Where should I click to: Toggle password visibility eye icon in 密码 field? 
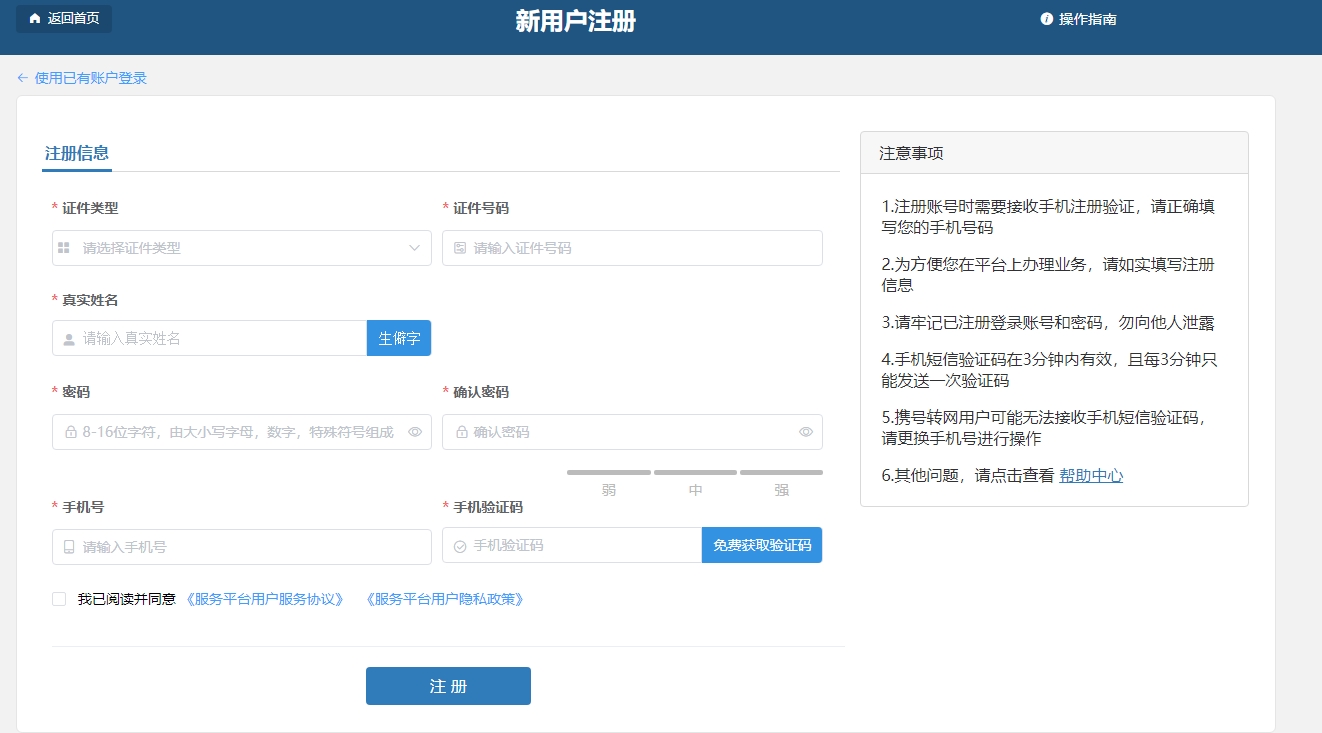pyautogui.click(x=415, y=431)
